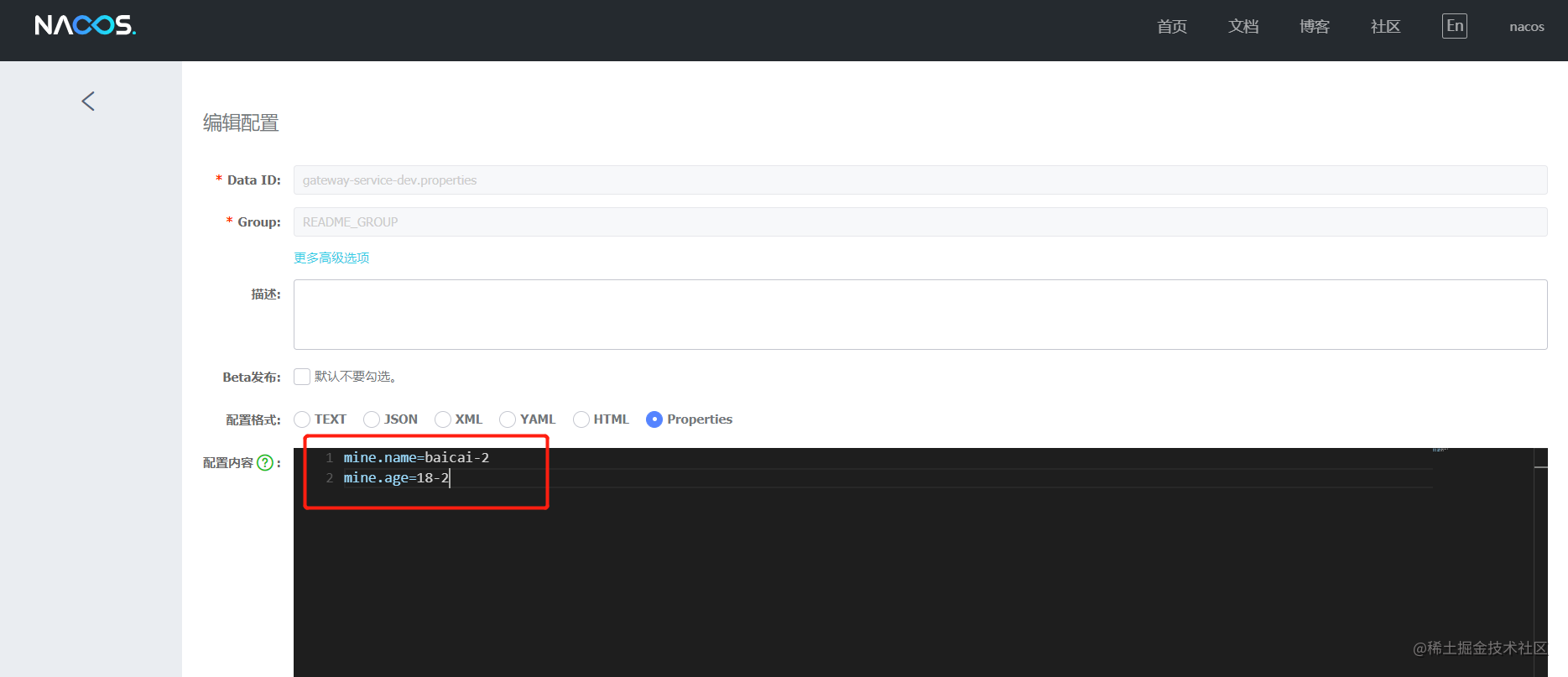Click line 1 mine.name=baicai-2 in editor
The height and width of the screenshot is (677, 1568).
416,458
